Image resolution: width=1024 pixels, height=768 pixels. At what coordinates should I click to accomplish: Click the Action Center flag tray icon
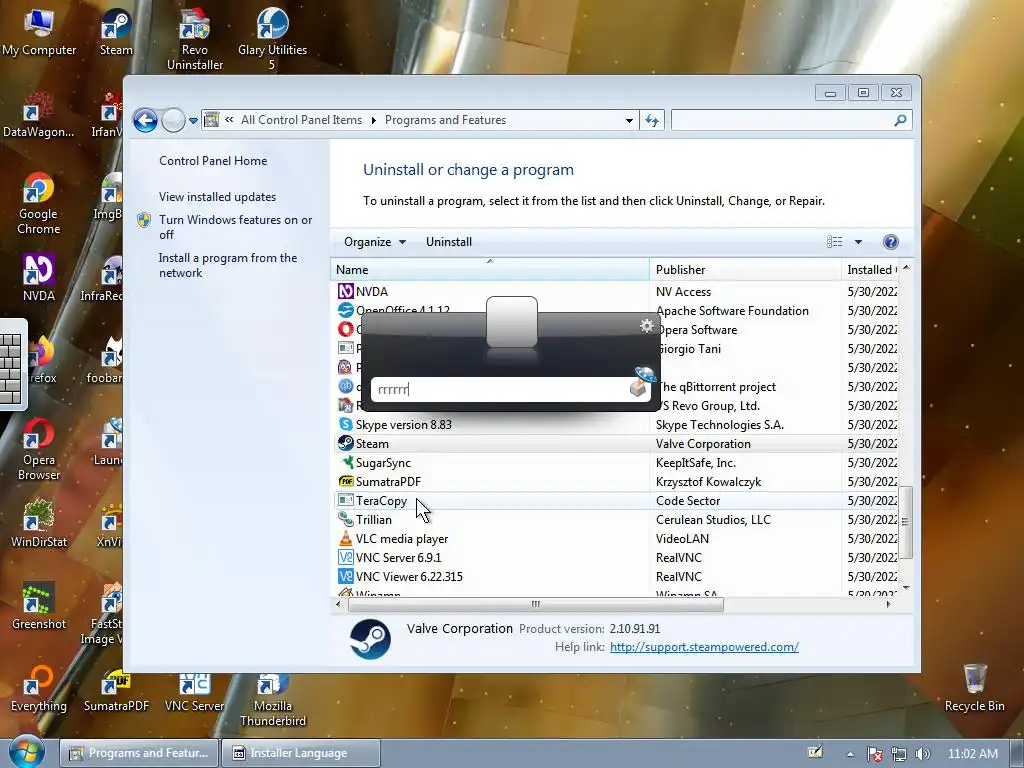(875, 754)
